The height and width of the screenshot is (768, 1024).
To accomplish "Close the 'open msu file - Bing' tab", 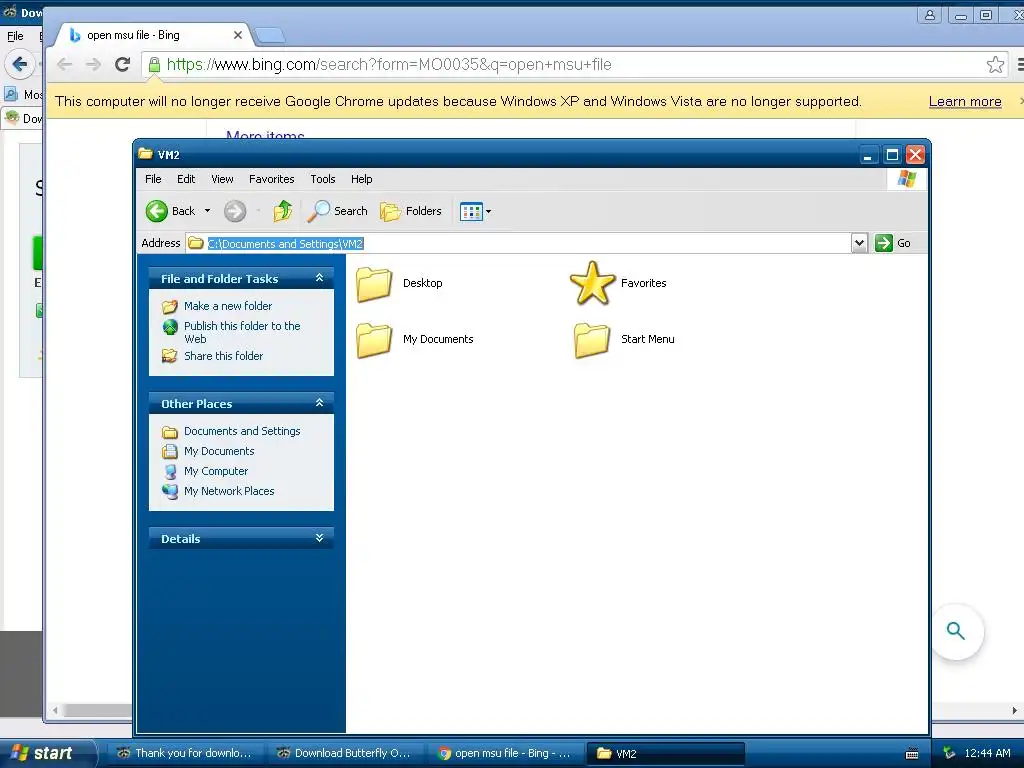I will coord(238,35).
